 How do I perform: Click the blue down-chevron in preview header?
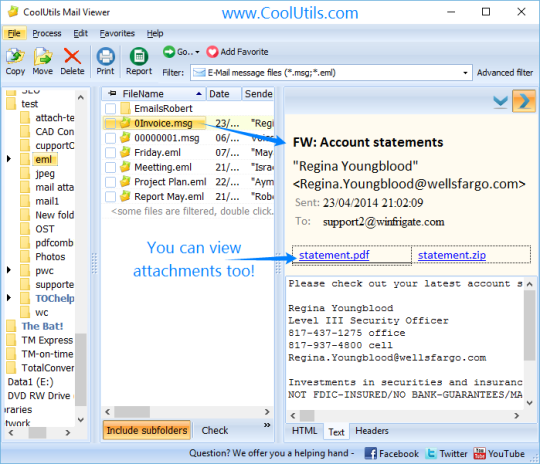pyautogui.click(x=500, y=102)
